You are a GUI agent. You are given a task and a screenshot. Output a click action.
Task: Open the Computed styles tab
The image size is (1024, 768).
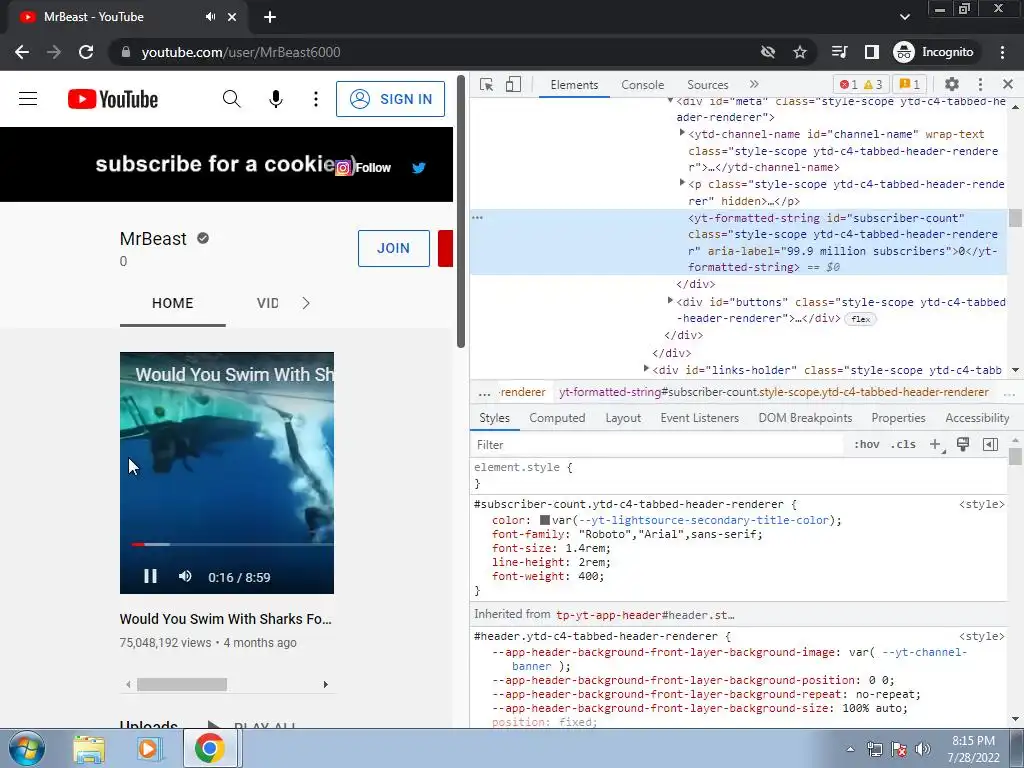coord(557,418)
